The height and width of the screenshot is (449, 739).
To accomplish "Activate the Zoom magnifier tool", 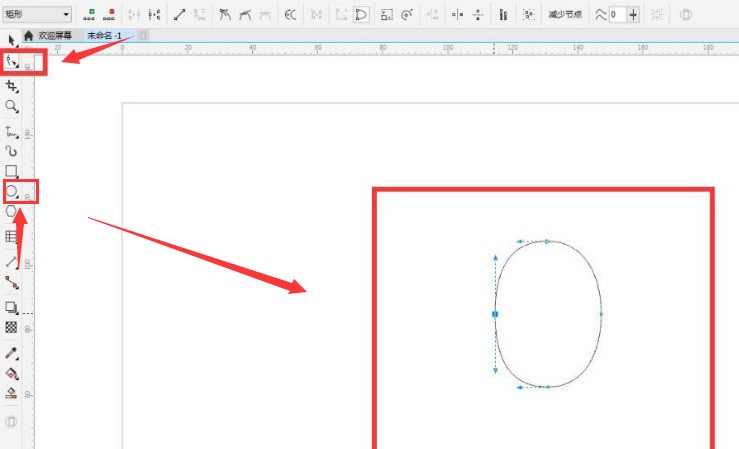I will [x=12, y=106].
